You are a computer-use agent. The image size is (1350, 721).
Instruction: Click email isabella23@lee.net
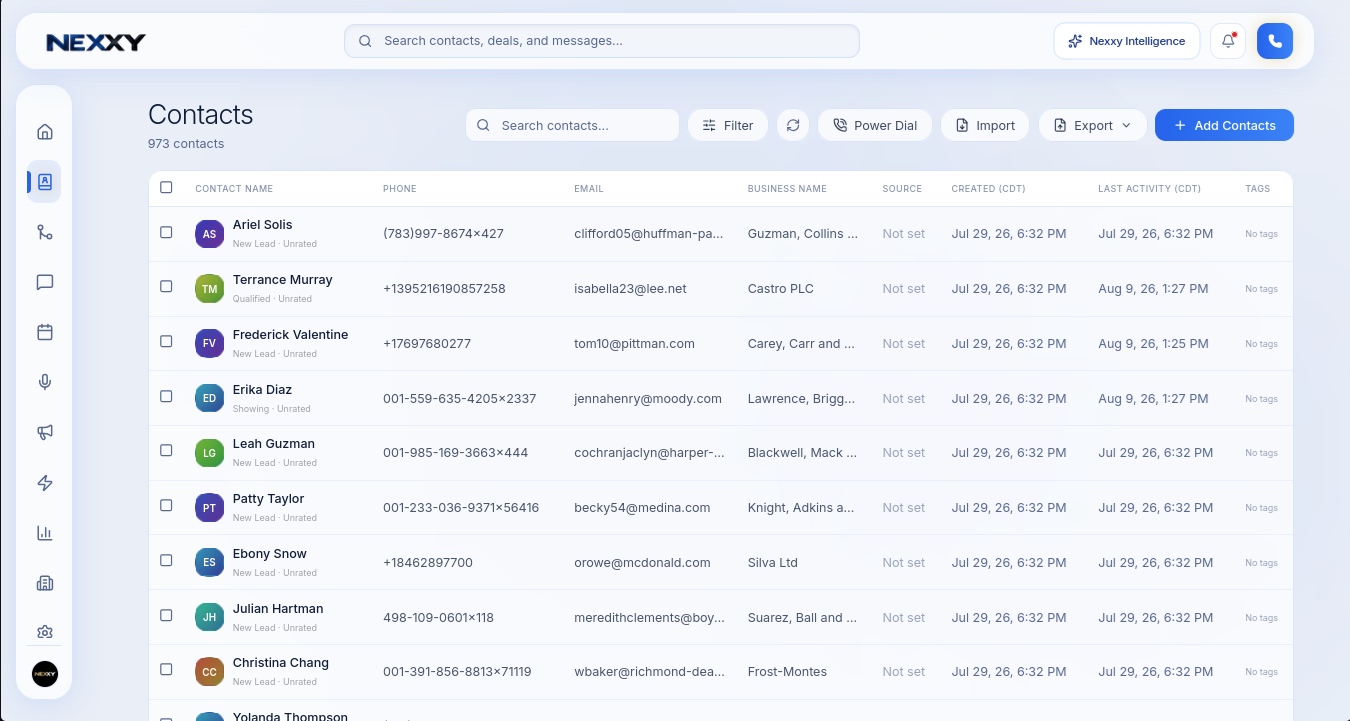[x=630, y=289]
